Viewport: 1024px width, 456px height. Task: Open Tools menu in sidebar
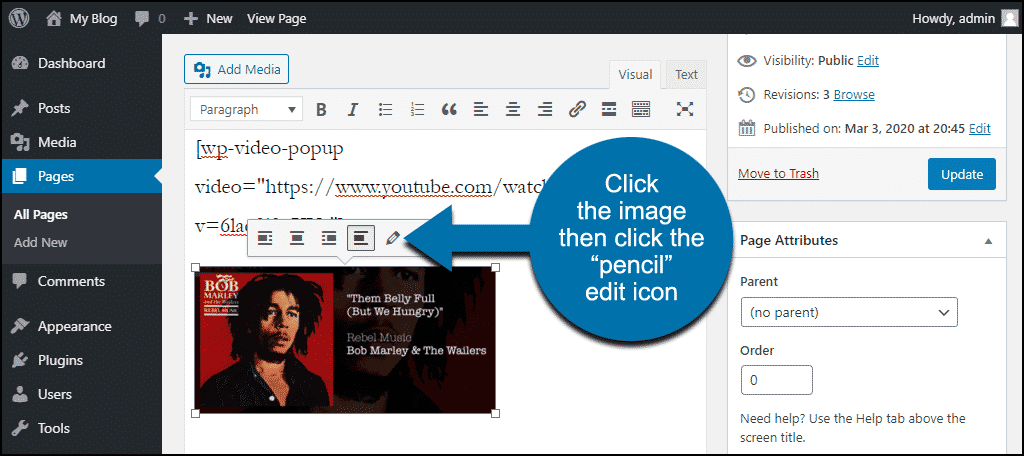tap(81, 429)
